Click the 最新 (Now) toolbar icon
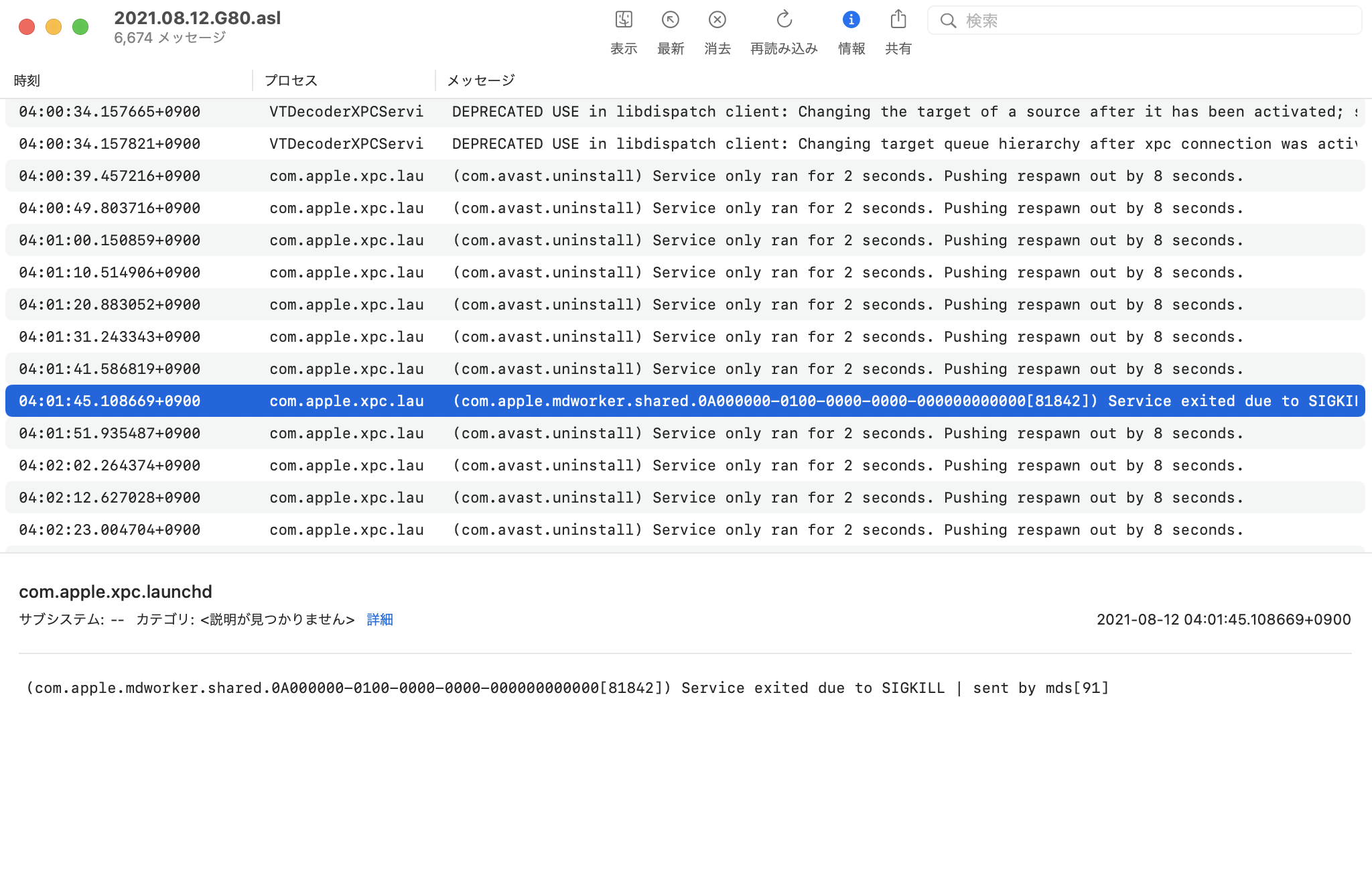 670,20
